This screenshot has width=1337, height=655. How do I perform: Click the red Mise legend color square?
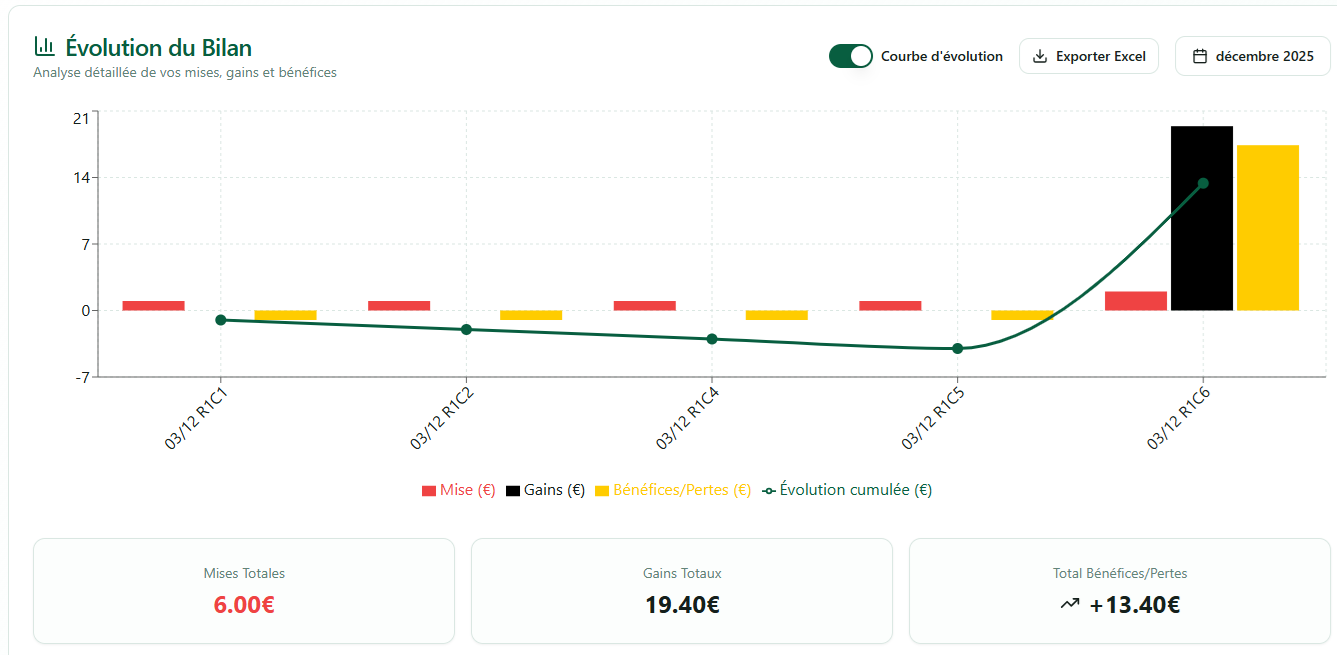click(x=429, y=491)
